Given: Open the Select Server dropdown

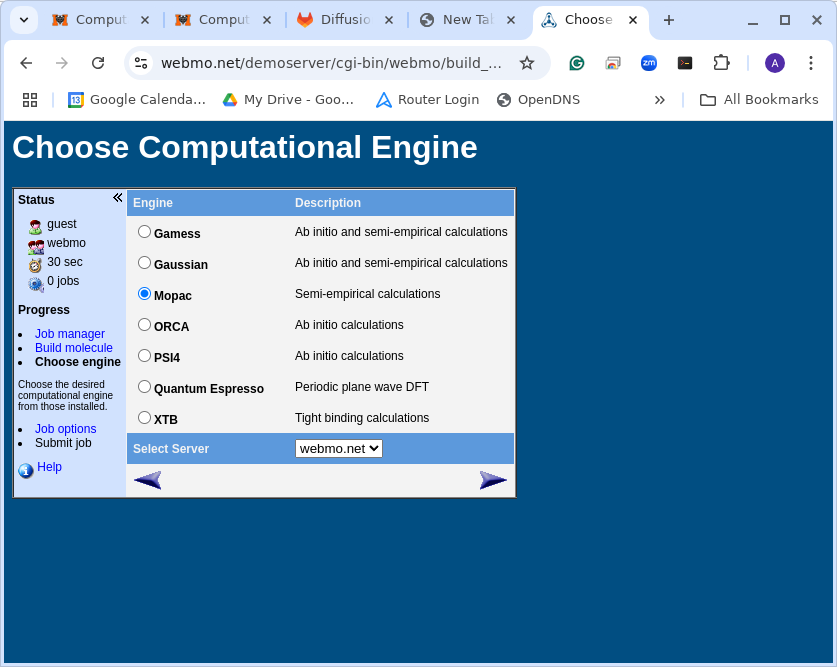Looking at the screenshot, I should coord(339,448).
